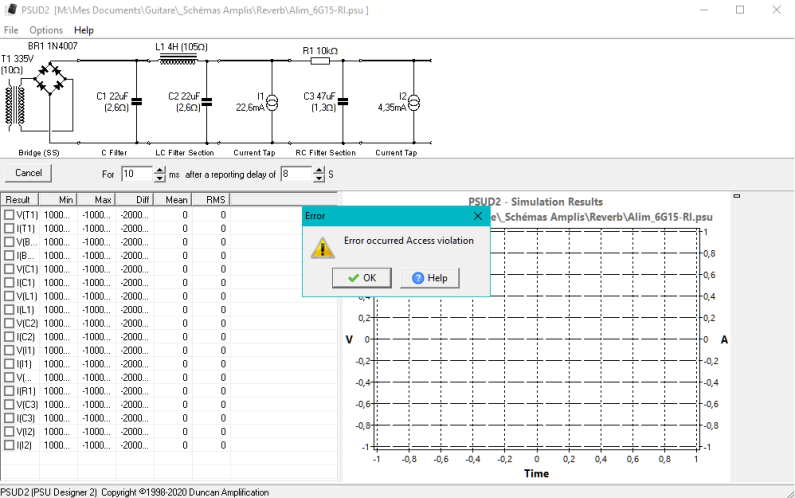795x498 pixels.
Task: Click the C3 47uF capacitor symbol
Action: coord(343,100)
